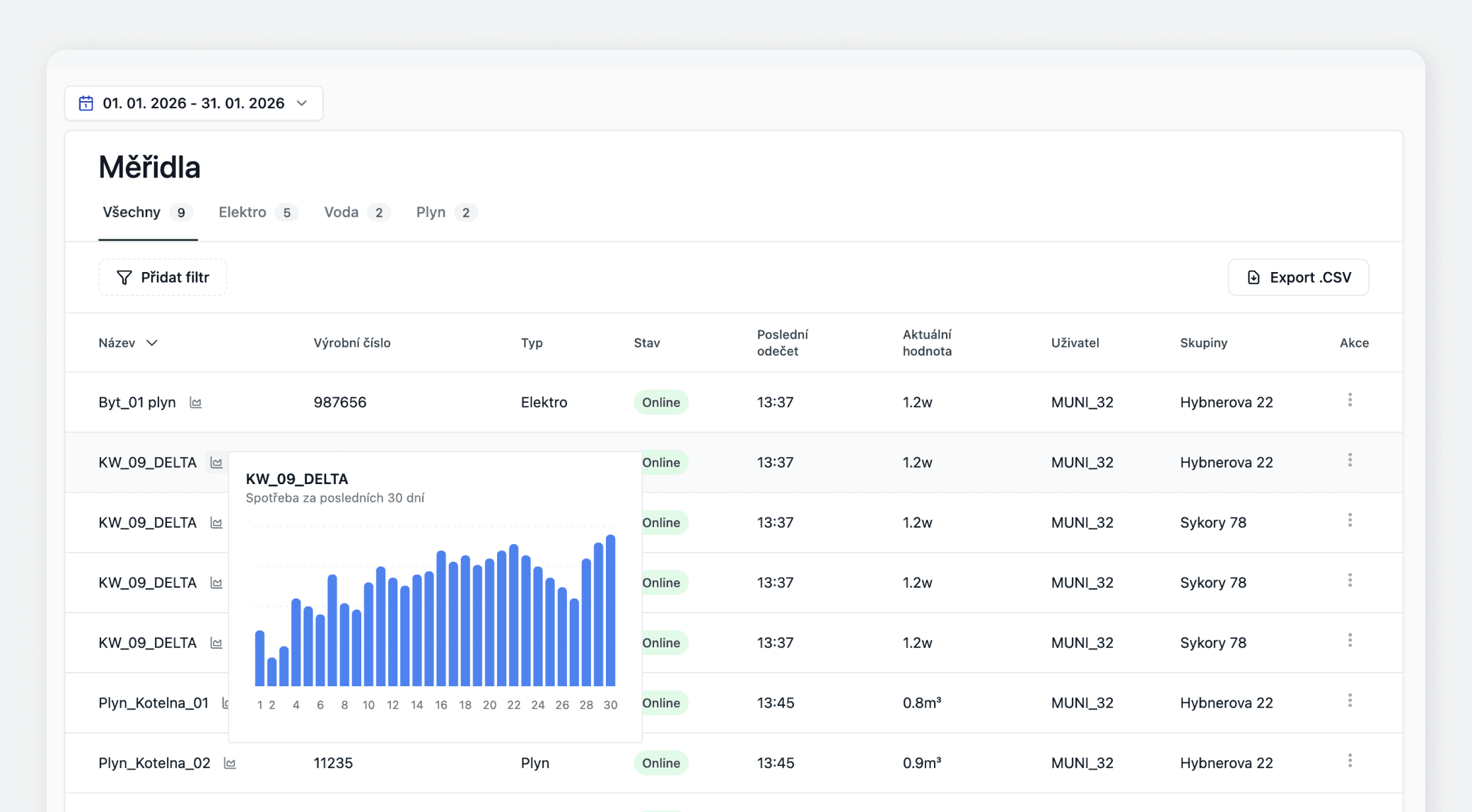
Task: Switch to the Elektro tab
Action: (x=241, y=212)
